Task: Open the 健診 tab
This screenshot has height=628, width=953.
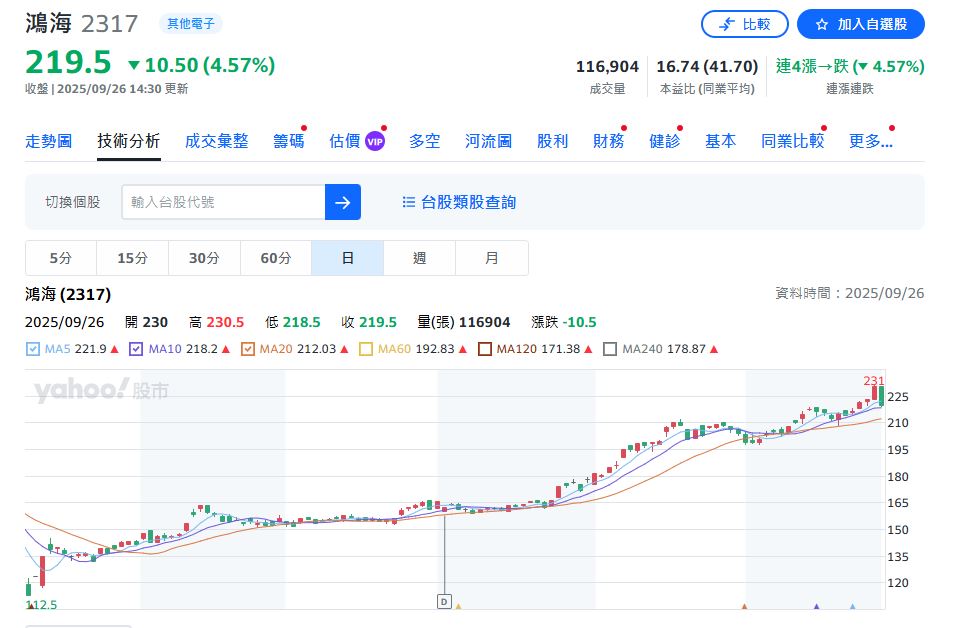Action: [x=664, y=141]
